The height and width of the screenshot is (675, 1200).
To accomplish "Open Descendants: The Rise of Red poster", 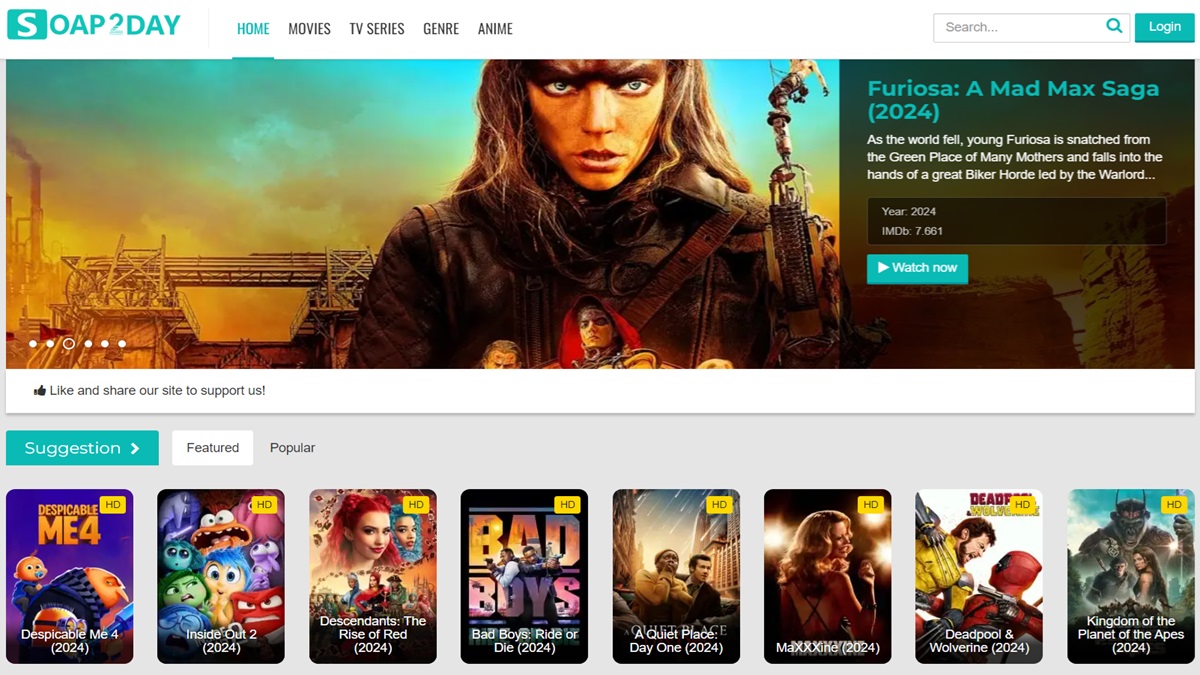I will [x=373, y=576].
